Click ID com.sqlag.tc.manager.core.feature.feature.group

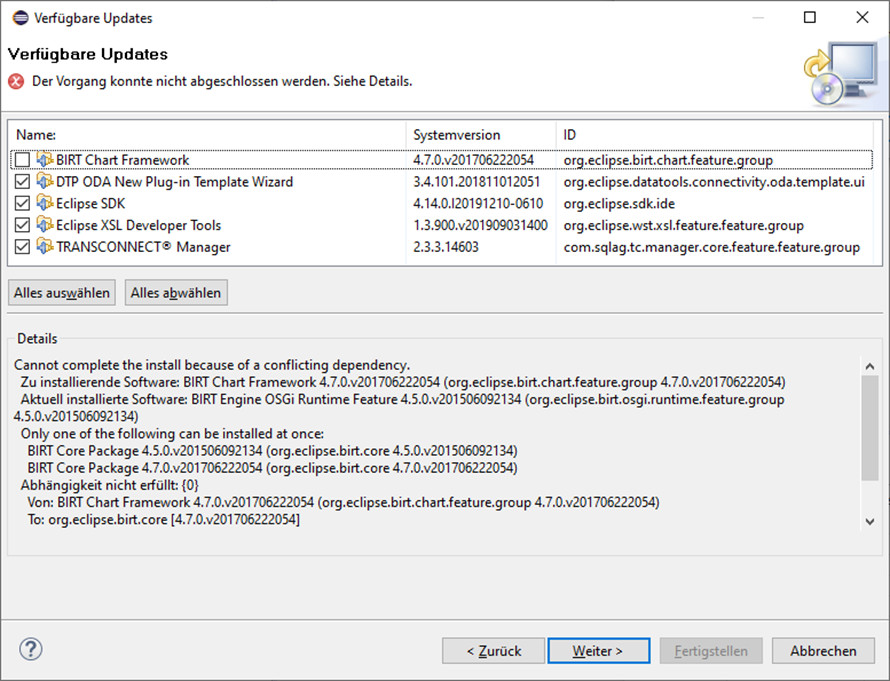(x=711, y=247)
